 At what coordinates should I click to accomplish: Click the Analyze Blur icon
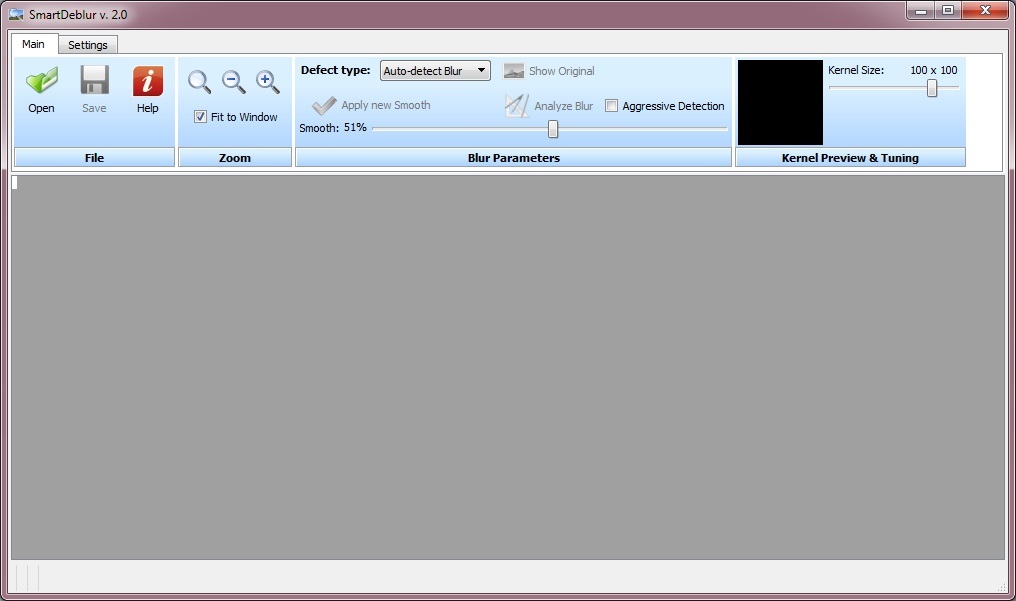pos(516,106)
